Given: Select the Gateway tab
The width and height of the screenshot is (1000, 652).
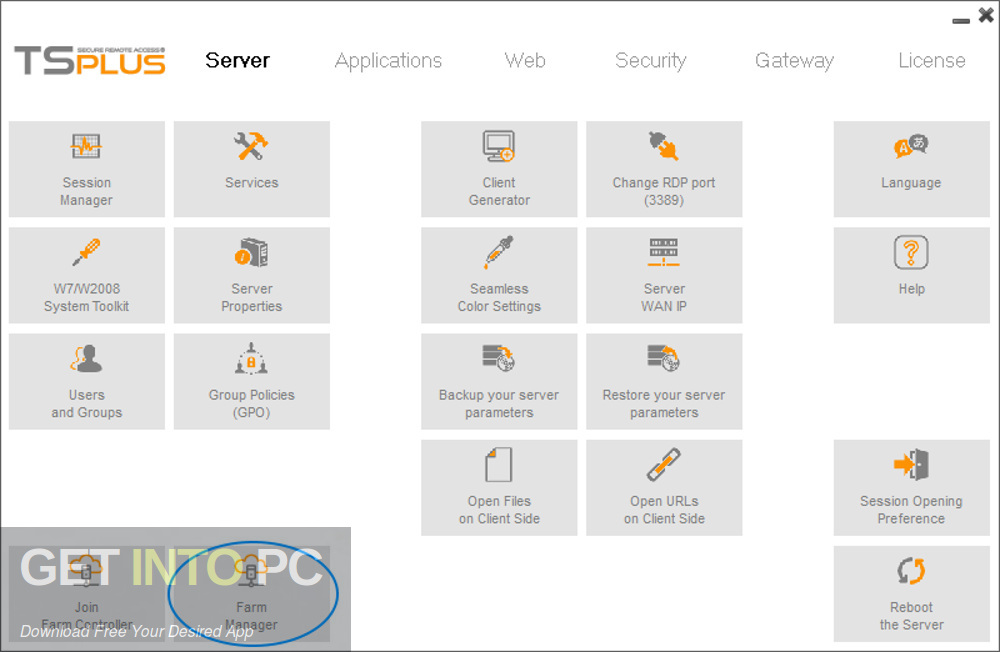Looking at the screenshot, I should click(x=794, y=61).
